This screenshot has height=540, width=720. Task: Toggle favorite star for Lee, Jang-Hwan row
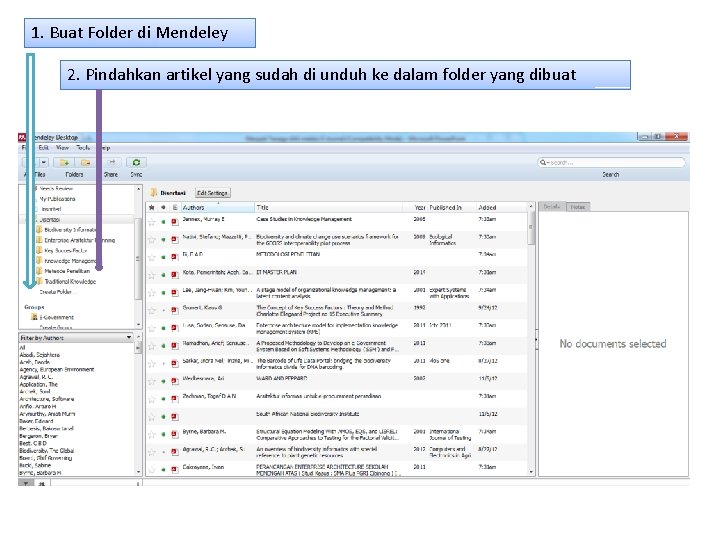pos(152,293)
